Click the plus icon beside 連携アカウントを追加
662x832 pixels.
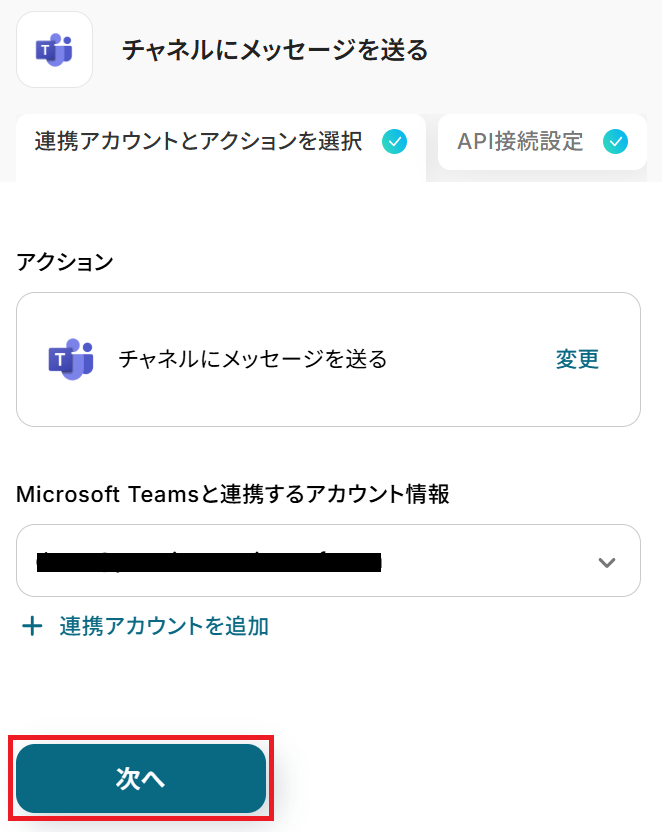point(33,627)
